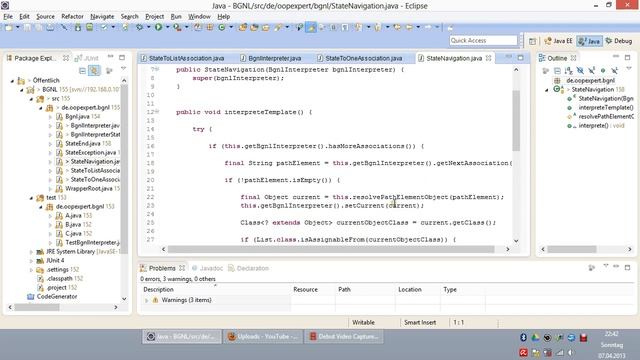This screenshot has width=640, height=360.
Task: Expand the Warnings (3 items) row
Action: 147,300
